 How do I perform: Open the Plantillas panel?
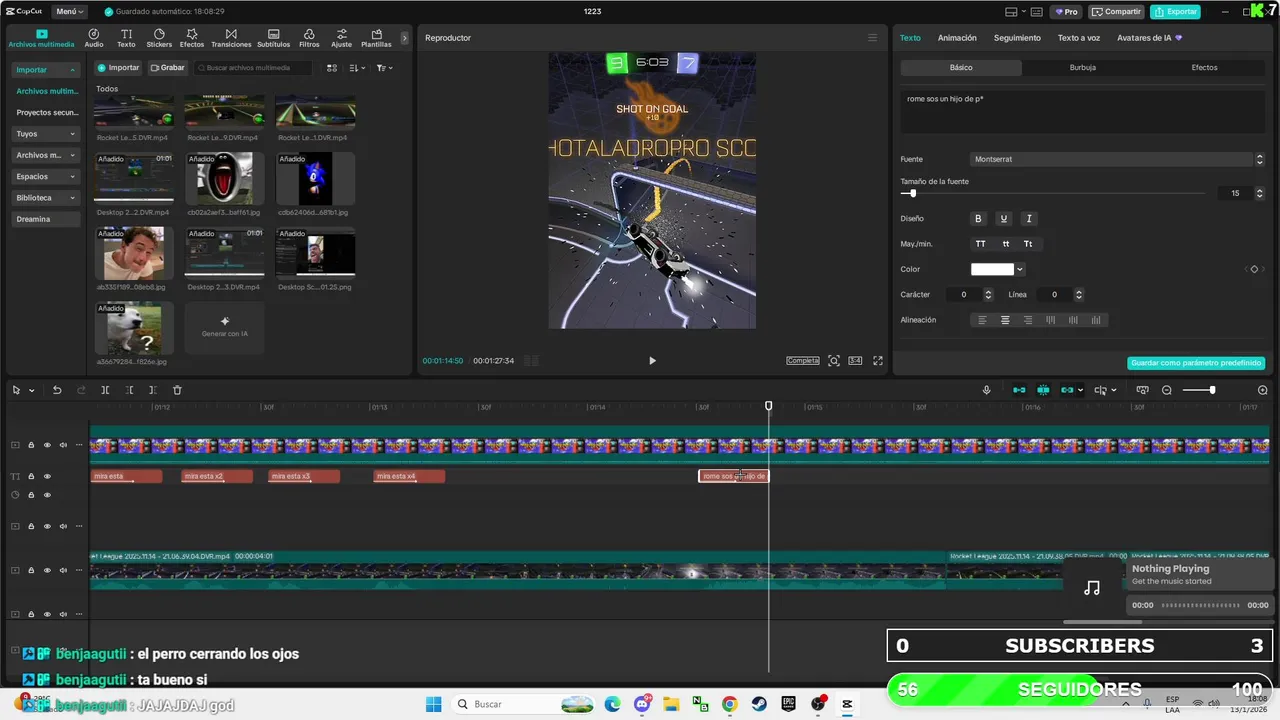[x=376, y=38]
